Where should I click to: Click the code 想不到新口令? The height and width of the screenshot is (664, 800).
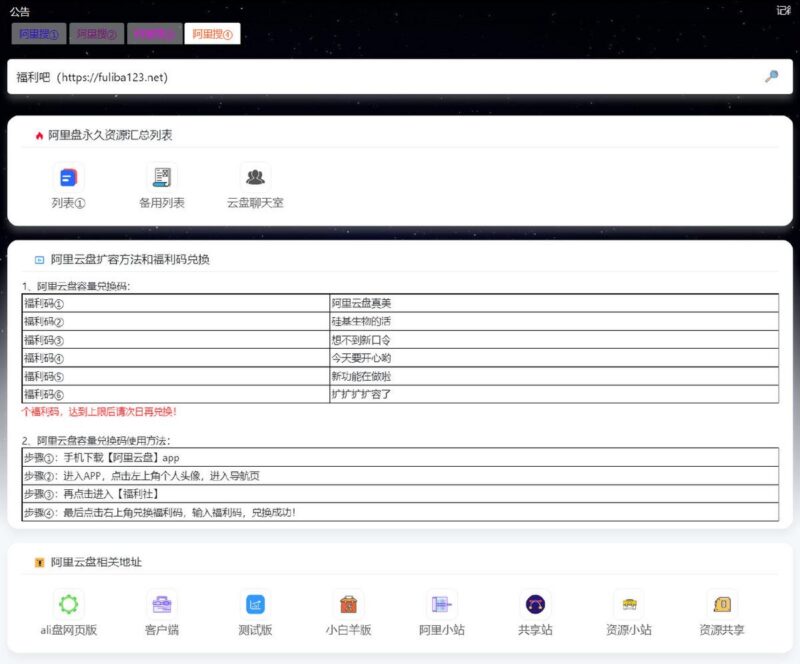pyautogui.click(x=361, y=340)
